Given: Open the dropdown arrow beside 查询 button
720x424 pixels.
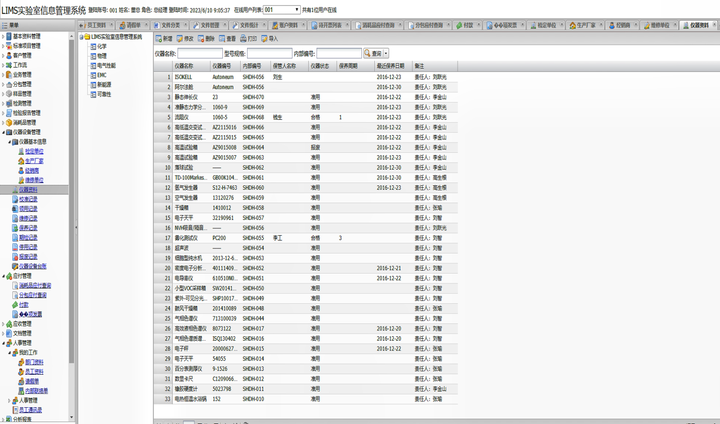Looking at the screenshot, I should [x=386, y=53].
